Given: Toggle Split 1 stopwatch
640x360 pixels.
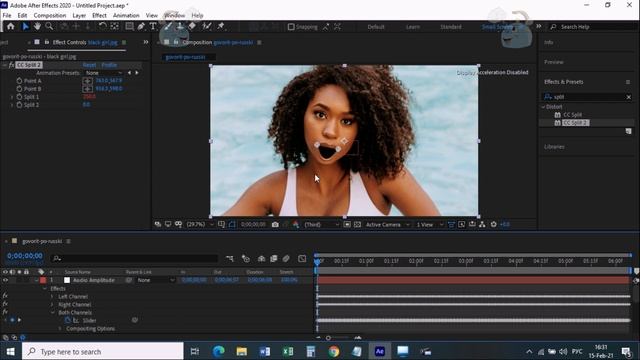Looking at the screenshot, I should (19, 97).
